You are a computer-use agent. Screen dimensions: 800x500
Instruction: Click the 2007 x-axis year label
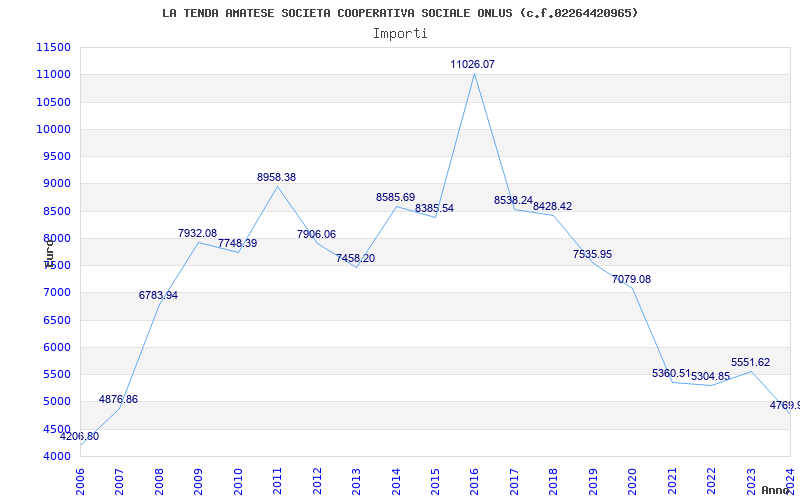119,482
